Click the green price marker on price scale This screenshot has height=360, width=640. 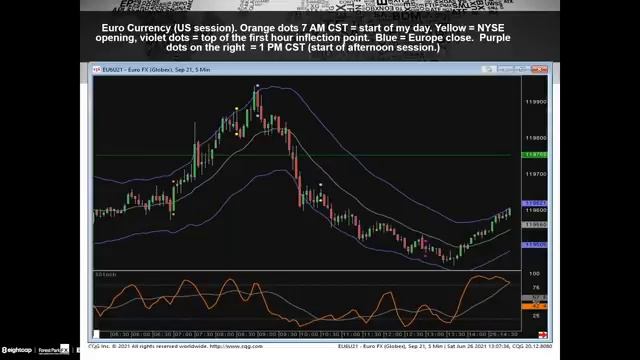(534, 155)
